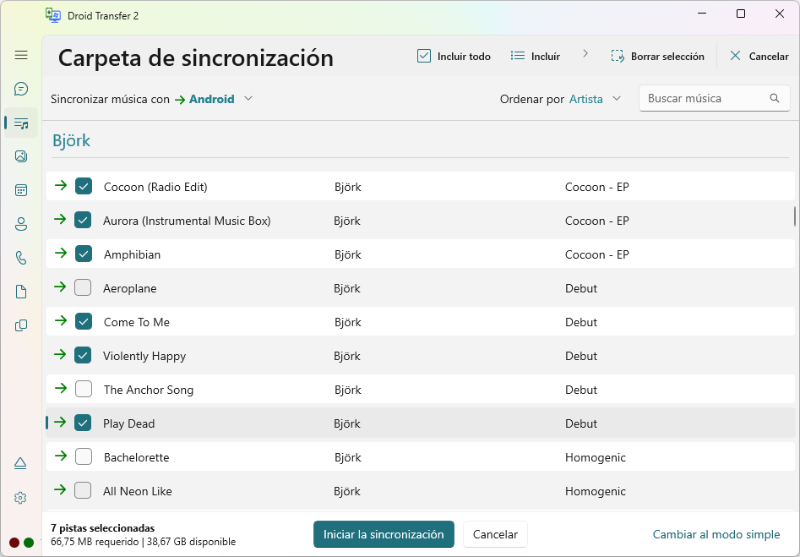Screen dimensions: 800x557
Task: Open the sync target Android dropdown
Action: coord(214,99)
